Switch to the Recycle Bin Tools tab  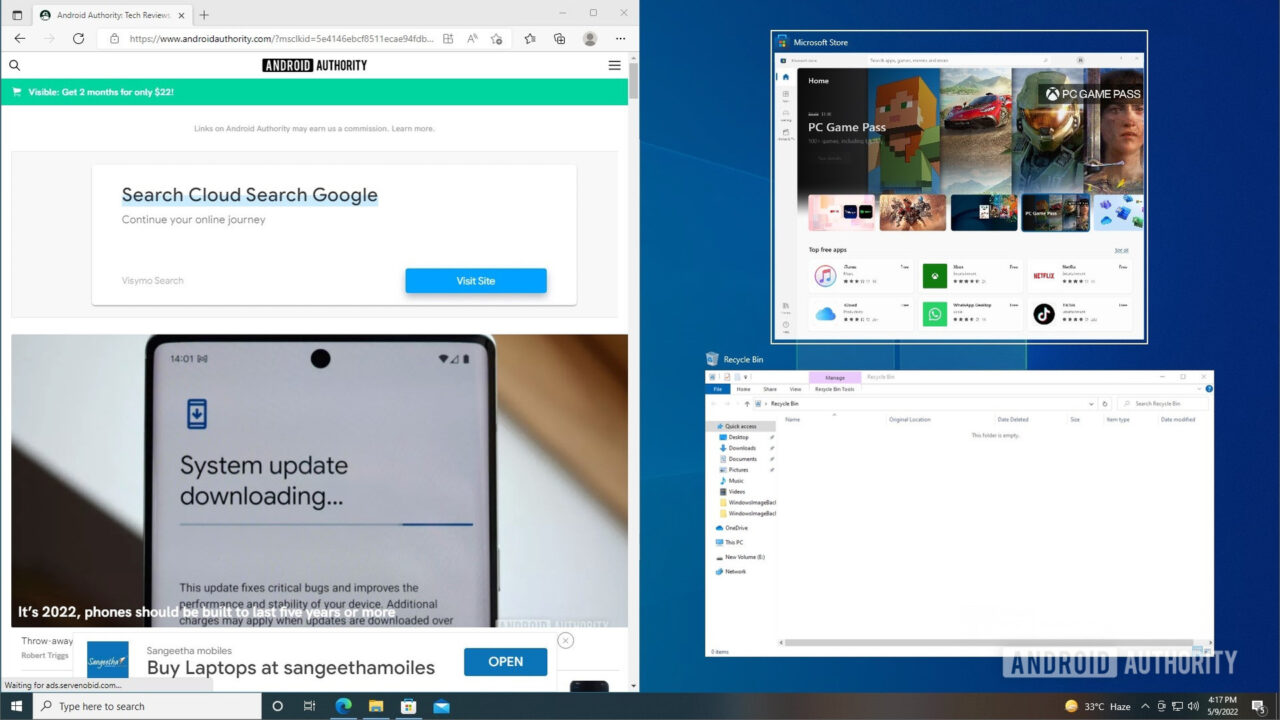click(x=835, y=389)
